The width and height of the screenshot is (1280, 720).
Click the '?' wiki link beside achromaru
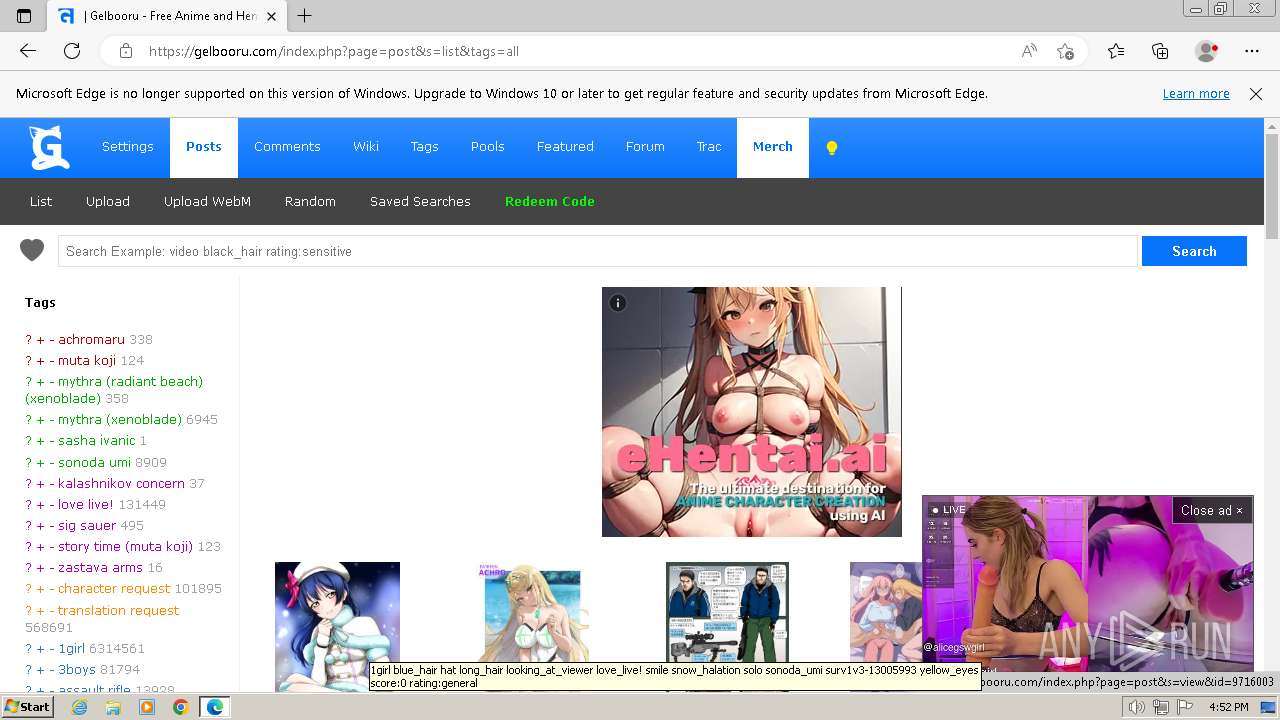point(29,339)
